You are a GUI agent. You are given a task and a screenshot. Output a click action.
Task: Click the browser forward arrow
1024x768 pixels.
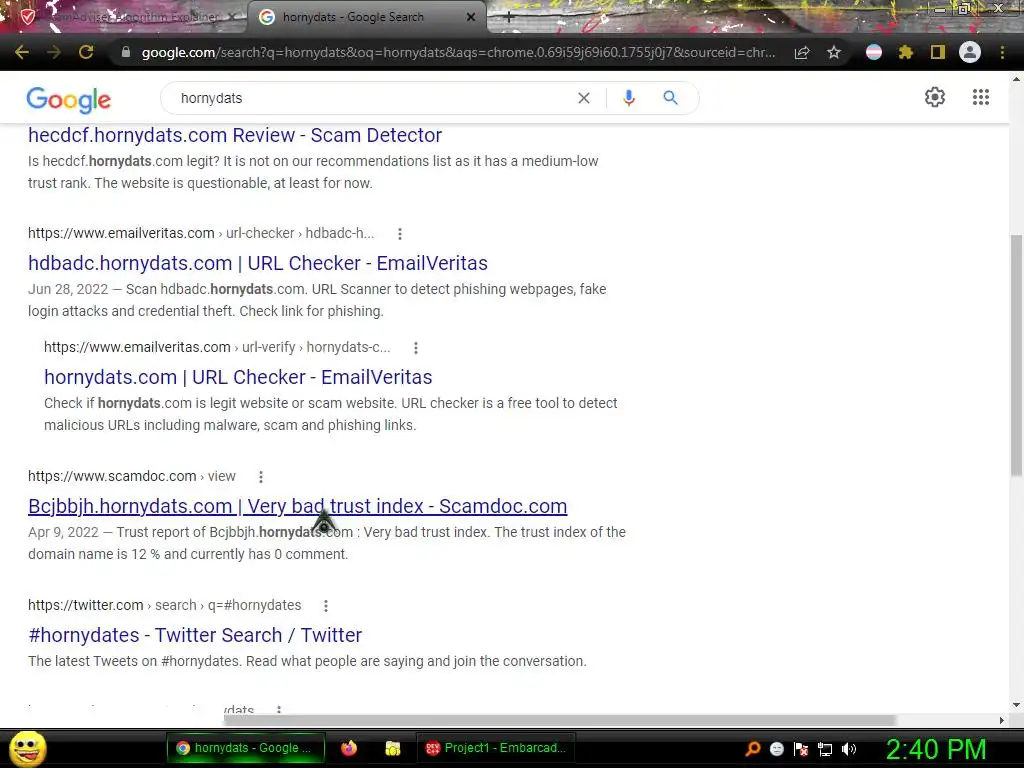coord(54,52)
